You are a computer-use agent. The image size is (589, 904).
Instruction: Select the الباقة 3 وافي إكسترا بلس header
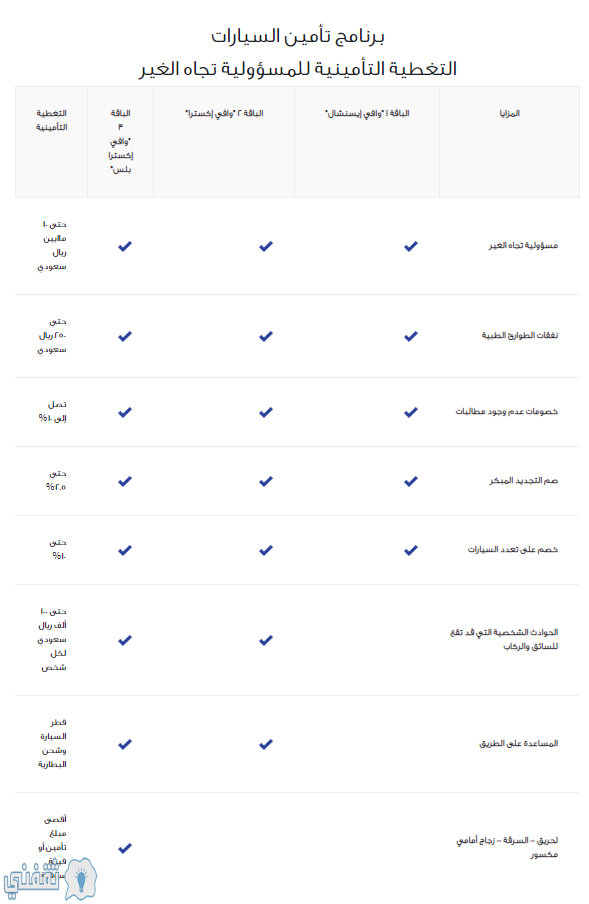point(120,141)
